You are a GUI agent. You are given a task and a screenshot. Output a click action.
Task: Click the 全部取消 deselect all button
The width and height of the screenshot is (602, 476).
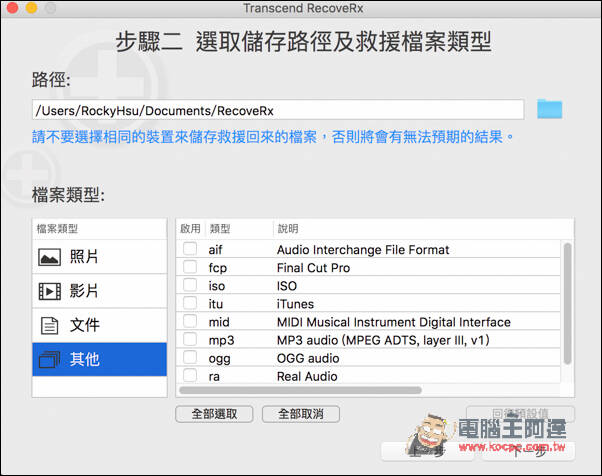pyautogui.click(x=301, y=414)
